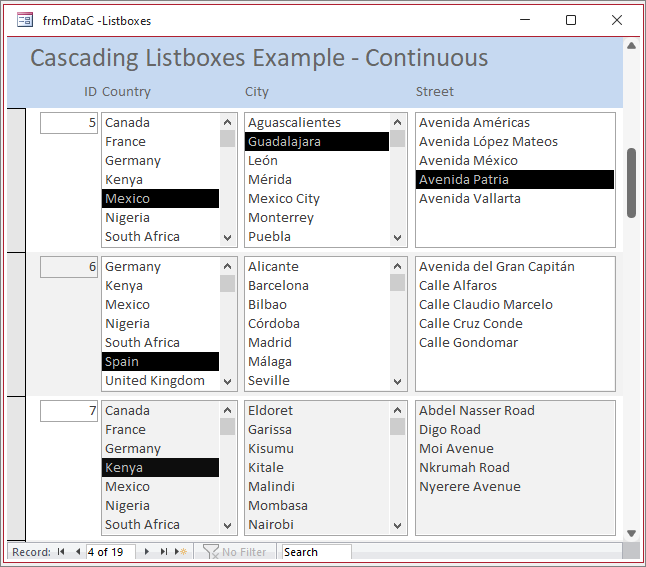This screenshot has height=567, width=646.
Task: Select Spain in record 6 Country list
Action: 160,361
